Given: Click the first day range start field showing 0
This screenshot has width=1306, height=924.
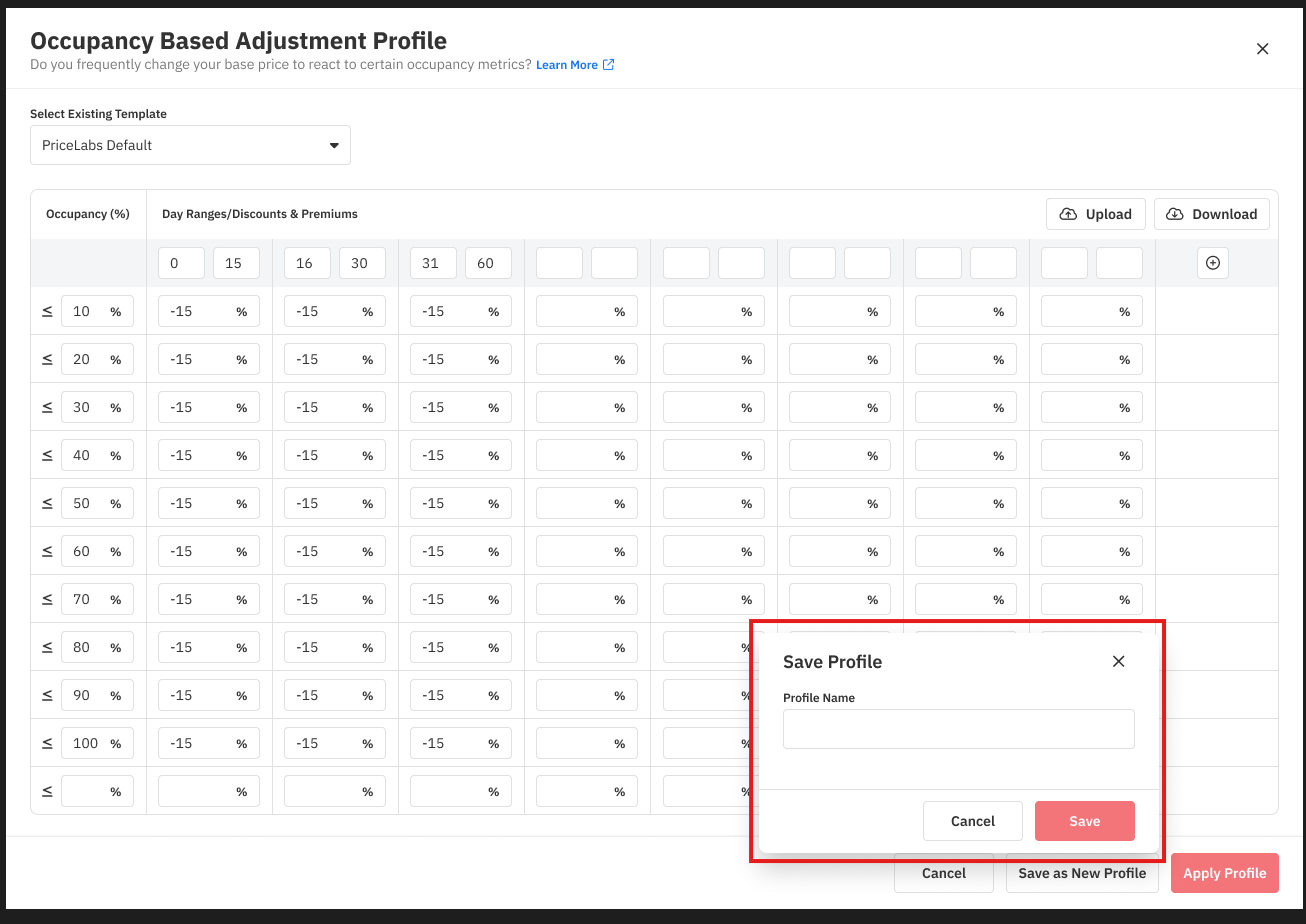Looking at the screenshot, I should click(x=181, y=263).
